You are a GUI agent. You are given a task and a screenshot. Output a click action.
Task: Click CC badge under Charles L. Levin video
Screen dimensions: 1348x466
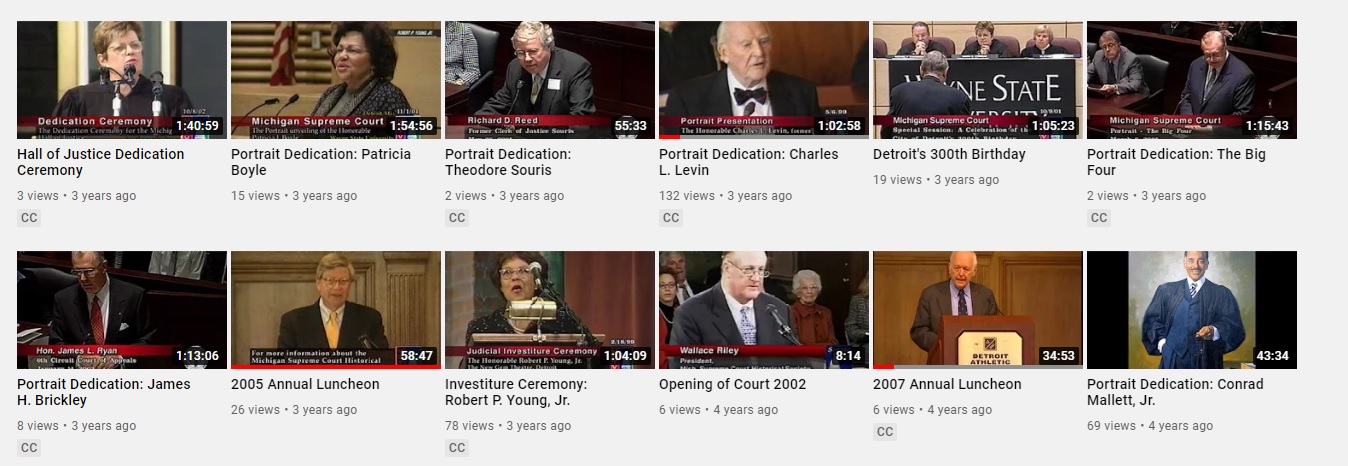tap(671, 218)
